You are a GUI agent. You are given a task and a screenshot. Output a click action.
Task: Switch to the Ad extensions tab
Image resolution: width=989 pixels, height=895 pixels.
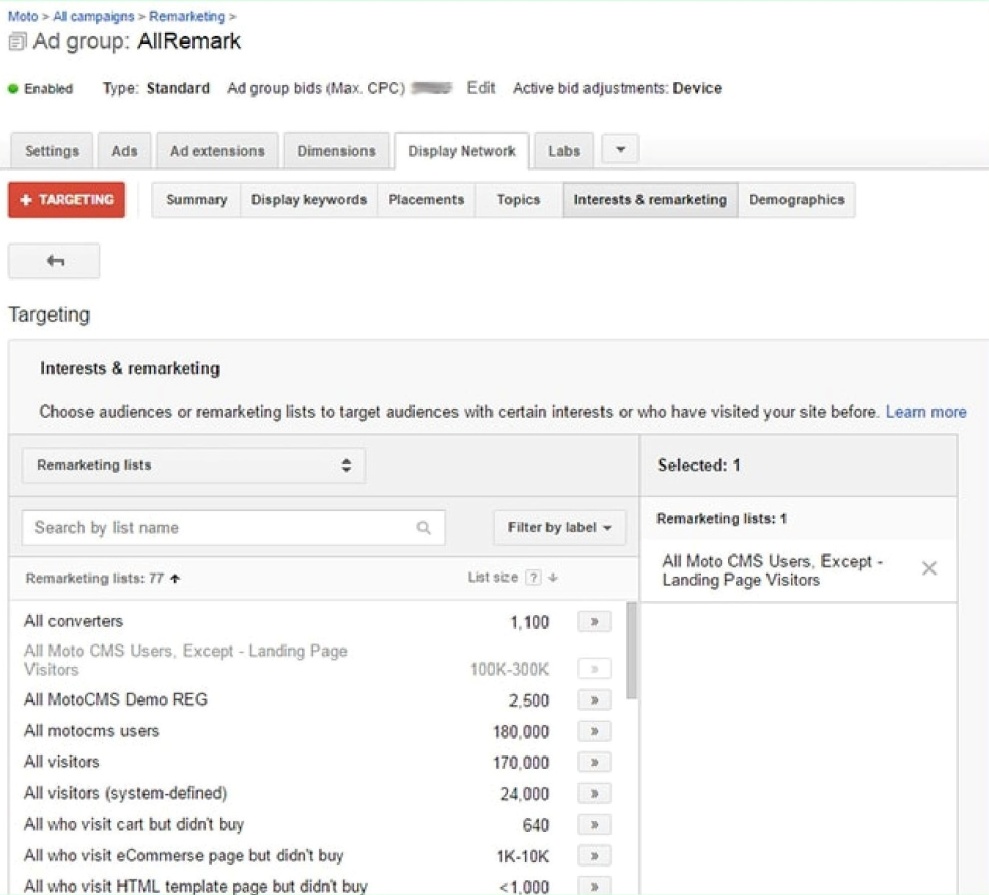[217, 151]
